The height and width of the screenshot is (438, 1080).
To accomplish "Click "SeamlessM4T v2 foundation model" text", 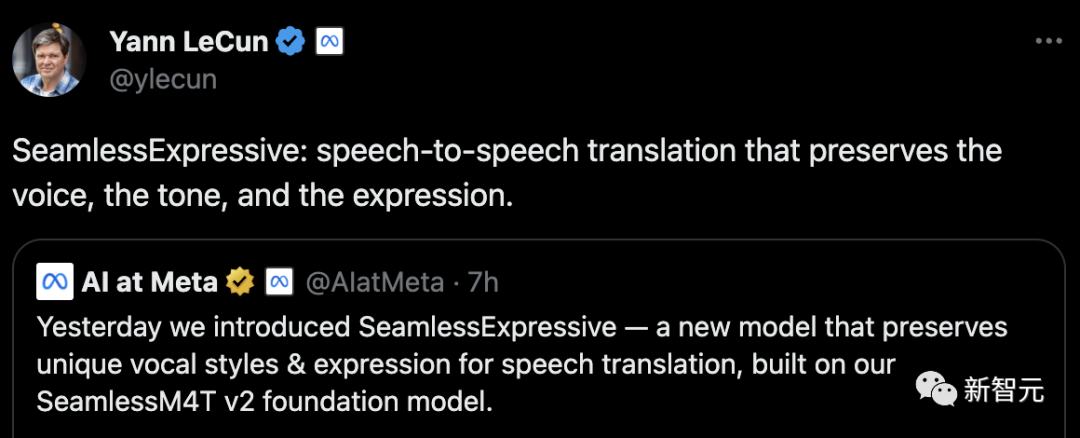I will point(265,401).
